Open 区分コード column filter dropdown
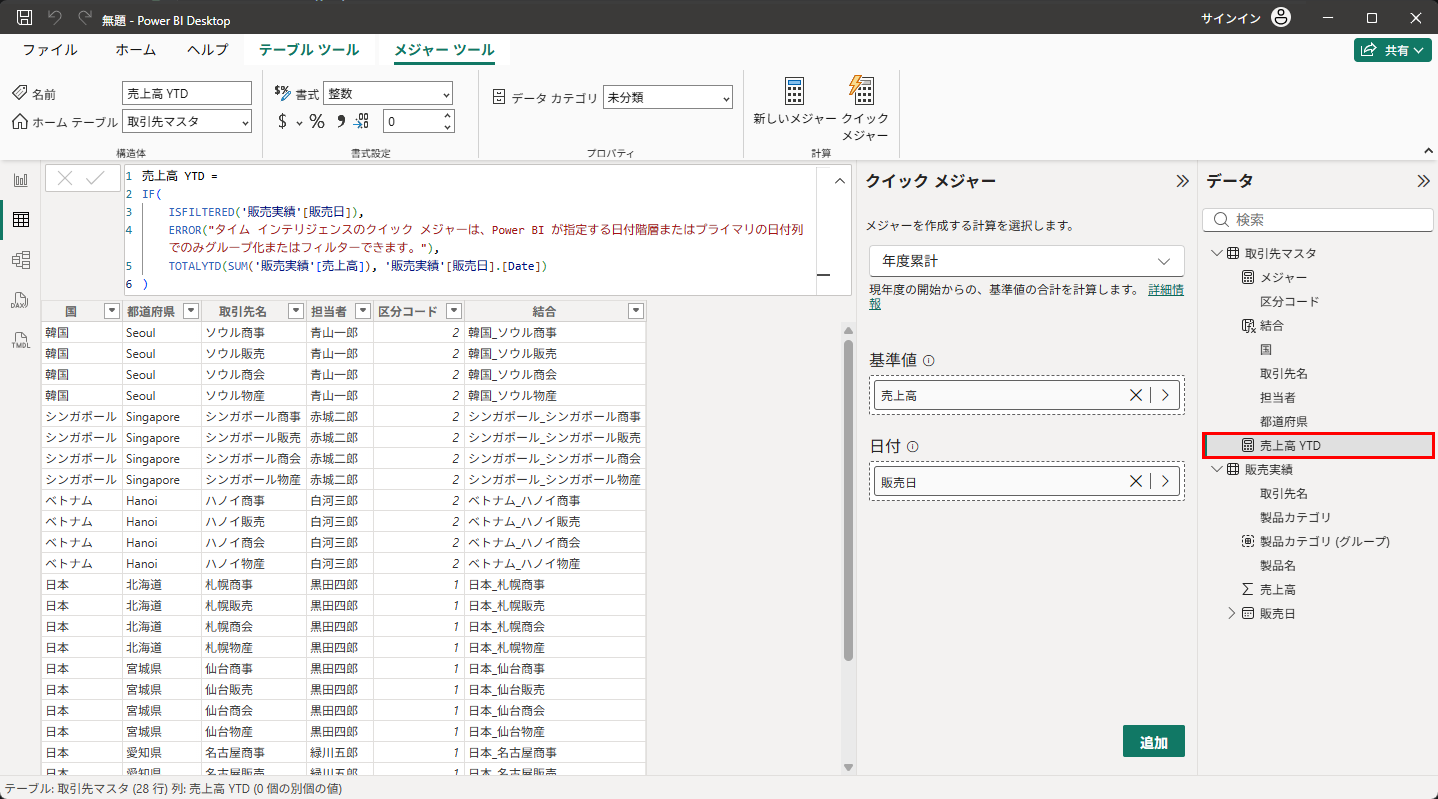The height and width of the screenshot is (799, 1438). coord(454,311)
